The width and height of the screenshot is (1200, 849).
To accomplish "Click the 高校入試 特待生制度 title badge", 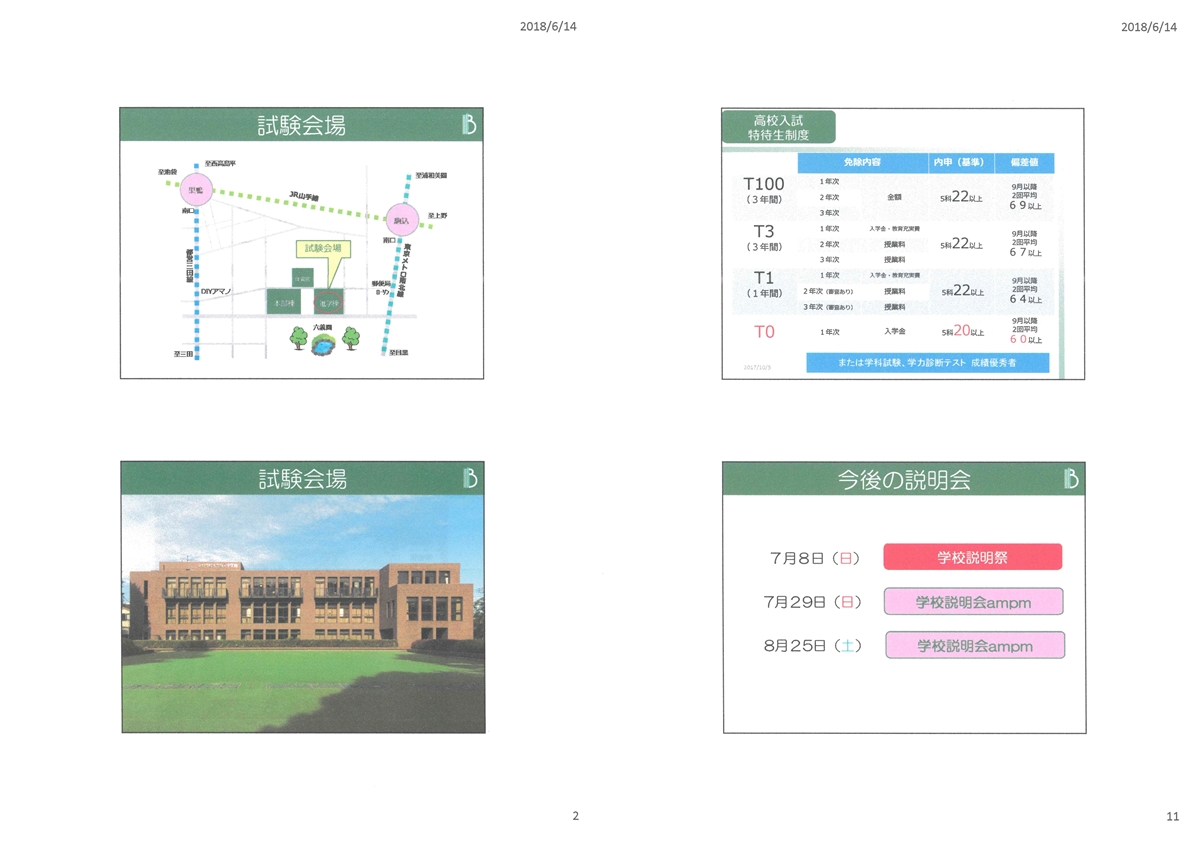I will pyautogui.click(x=778, y=127).
